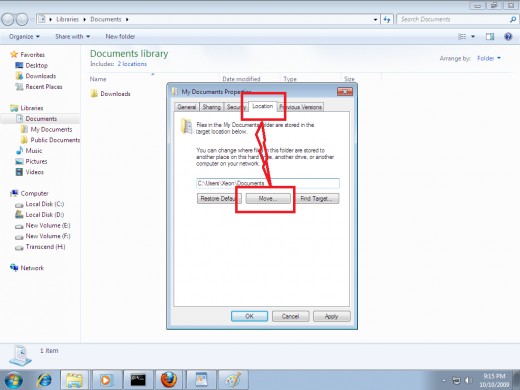Launch Internet Explorer from taskbar
The height and width of the screenshot is (390, 520).
44,380
